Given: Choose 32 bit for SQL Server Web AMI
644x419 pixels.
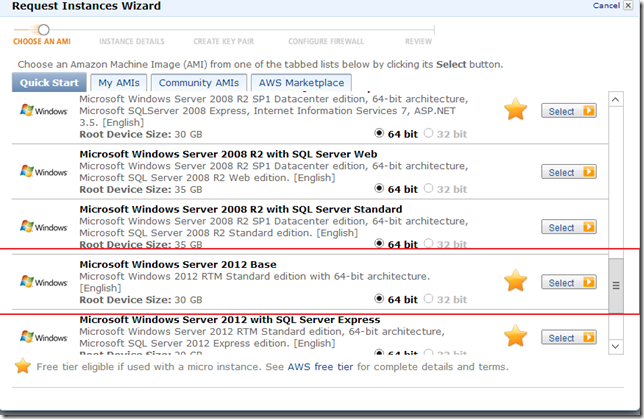Looking at the screenshot, I should tap(428, 188).
